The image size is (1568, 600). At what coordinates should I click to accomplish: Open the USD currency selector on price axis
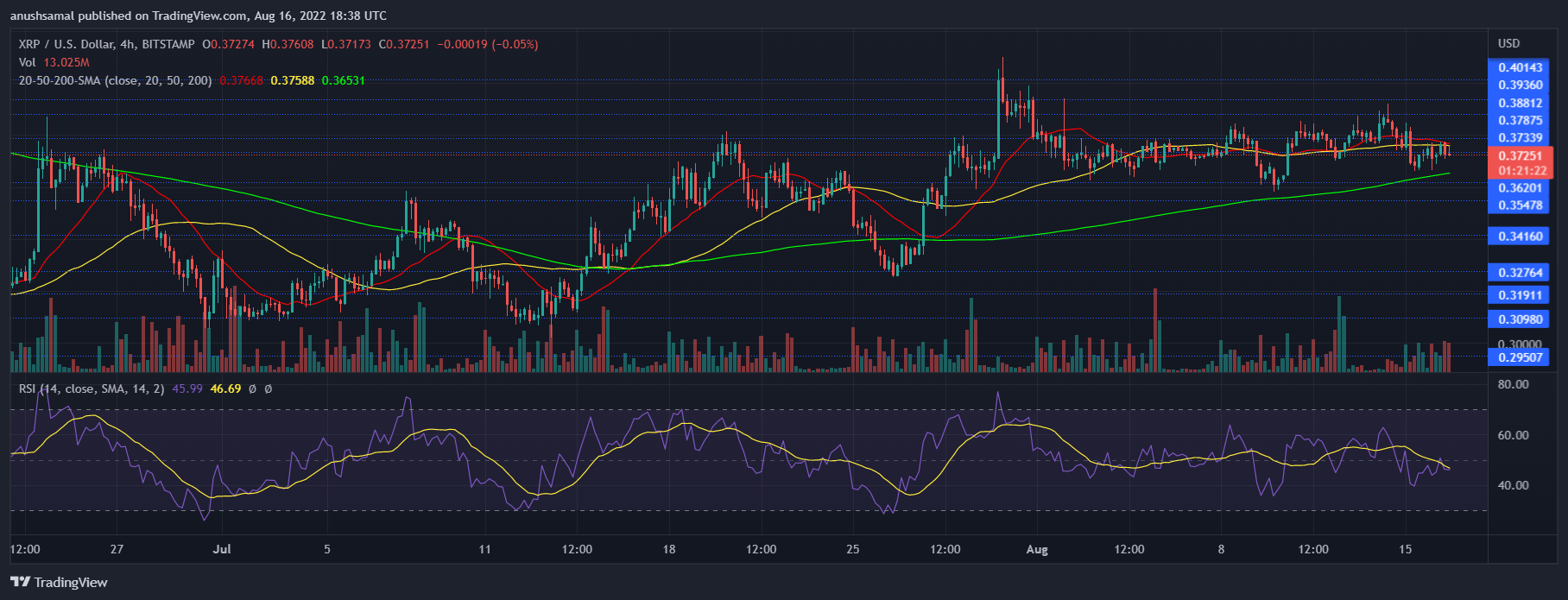coord(1508,43)
